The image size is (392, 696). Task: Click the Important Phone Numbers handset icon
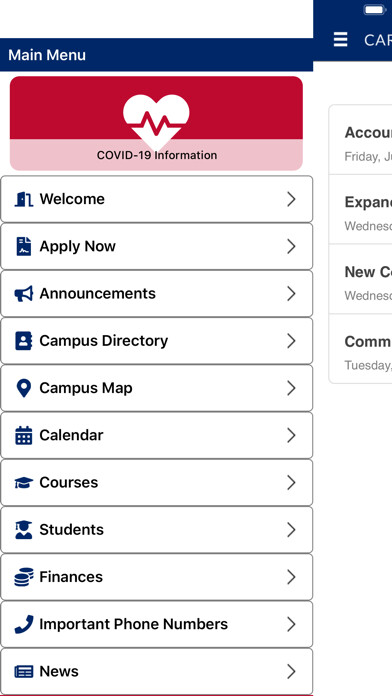pos(24,624)
